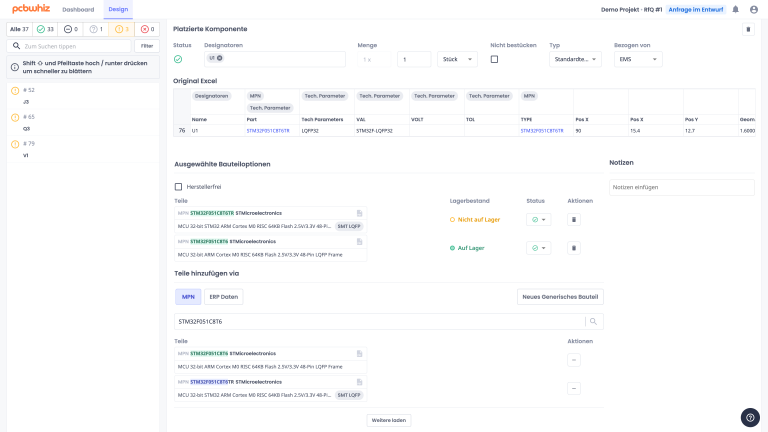Click the Neues Generisches Bauteil button
The image size is (768, 432).
(560, 297)
